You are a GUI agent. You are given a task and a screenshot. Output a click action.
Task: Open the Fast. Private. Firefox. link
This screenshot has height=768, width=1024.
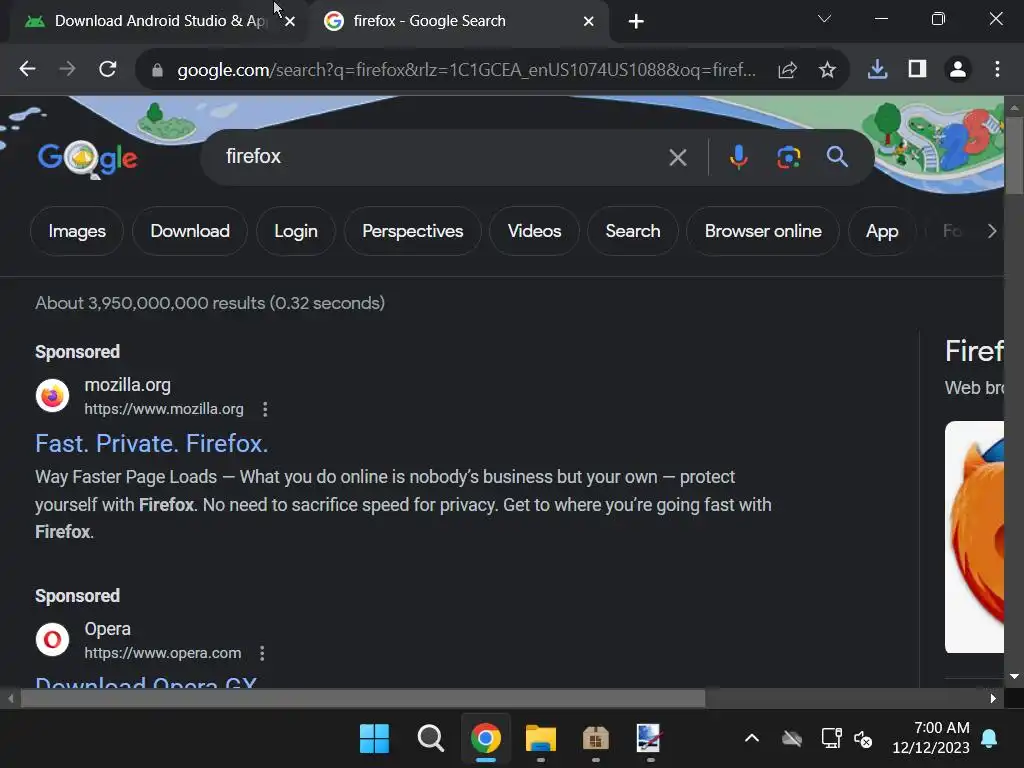click(152, 444)
